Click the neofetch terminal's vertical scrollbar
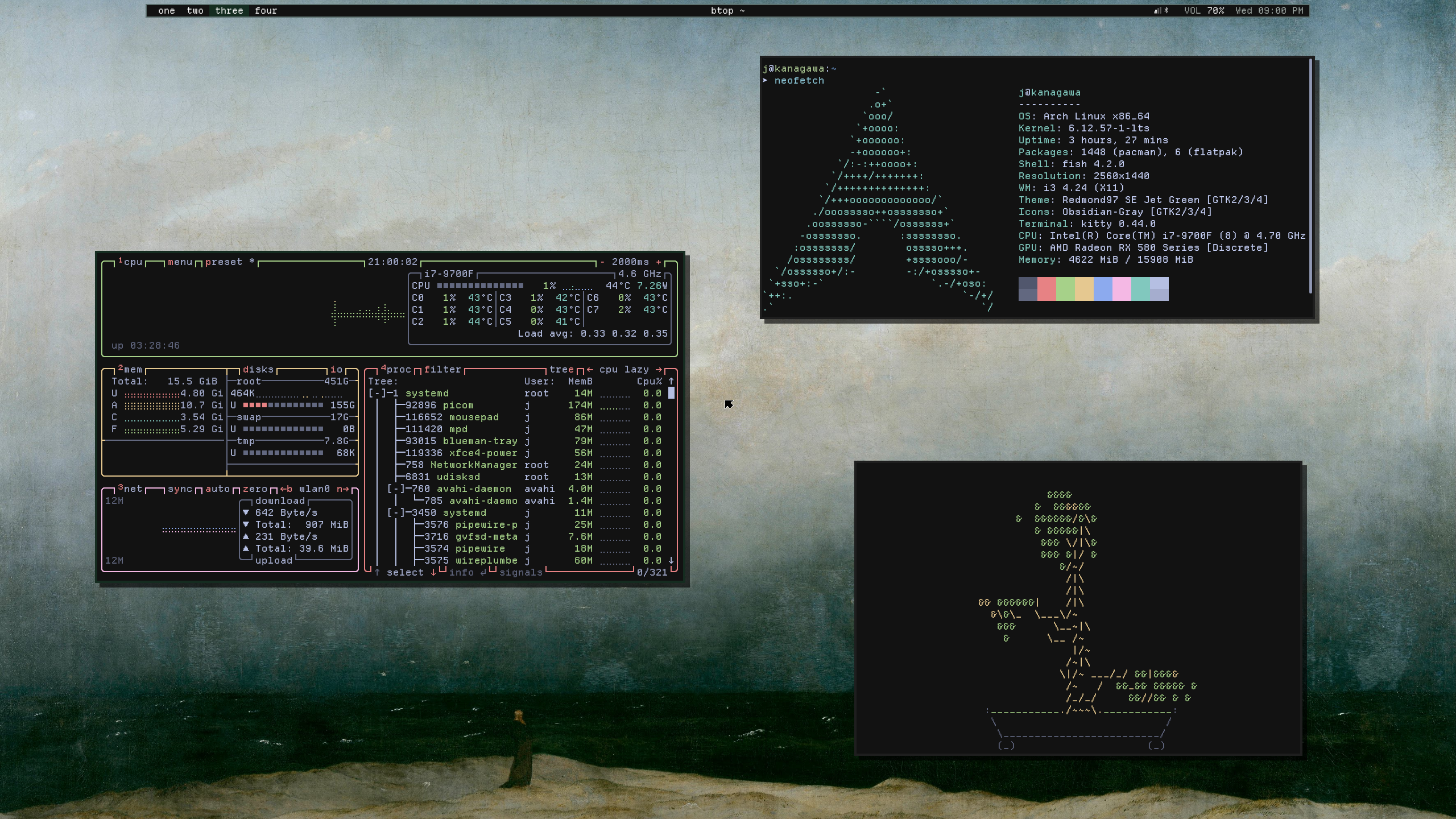 (1311, 176)
